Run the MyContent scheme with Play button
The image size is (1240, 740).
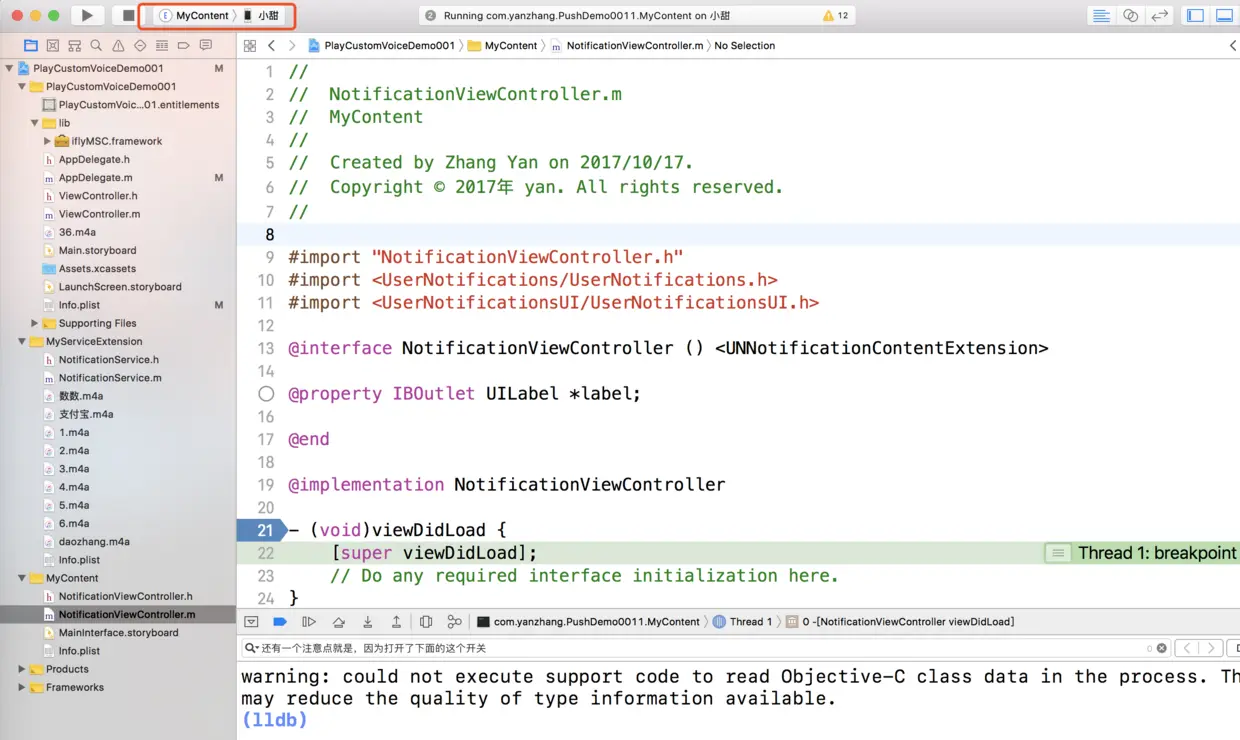tap(87, 15)
